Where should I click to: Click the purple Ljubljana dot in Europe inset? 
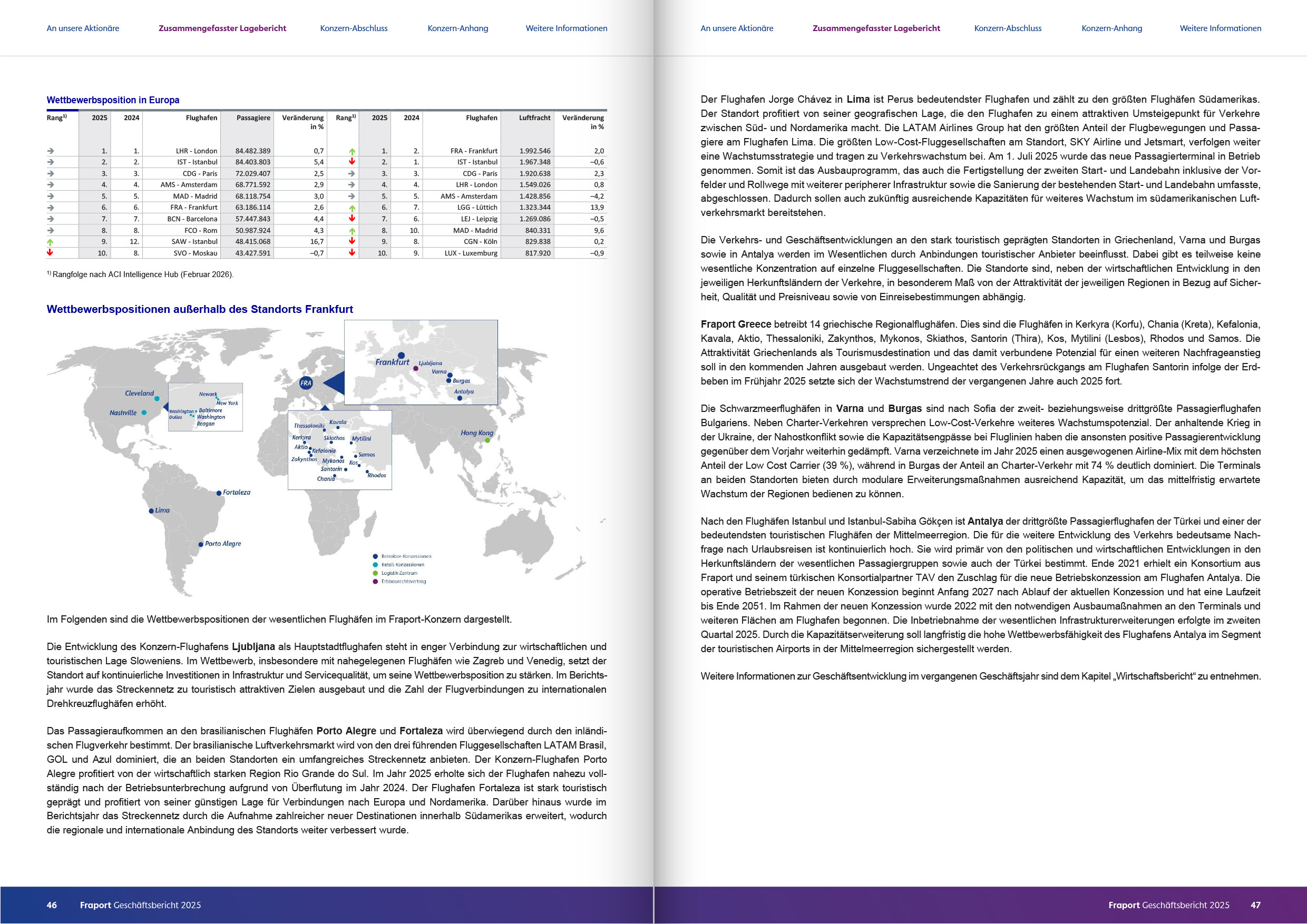[416, 369]
